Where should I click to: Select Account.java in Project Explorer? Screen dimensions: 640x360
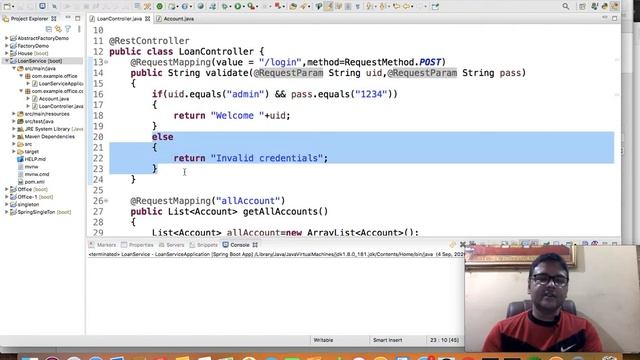[x=53, y=99]
